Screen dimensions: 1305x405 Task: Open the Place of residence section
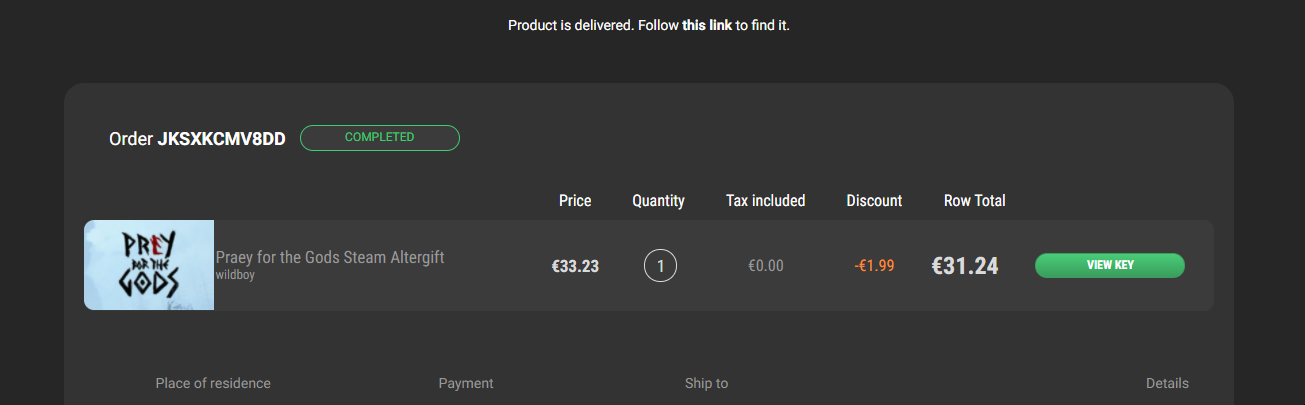point(213,383)
